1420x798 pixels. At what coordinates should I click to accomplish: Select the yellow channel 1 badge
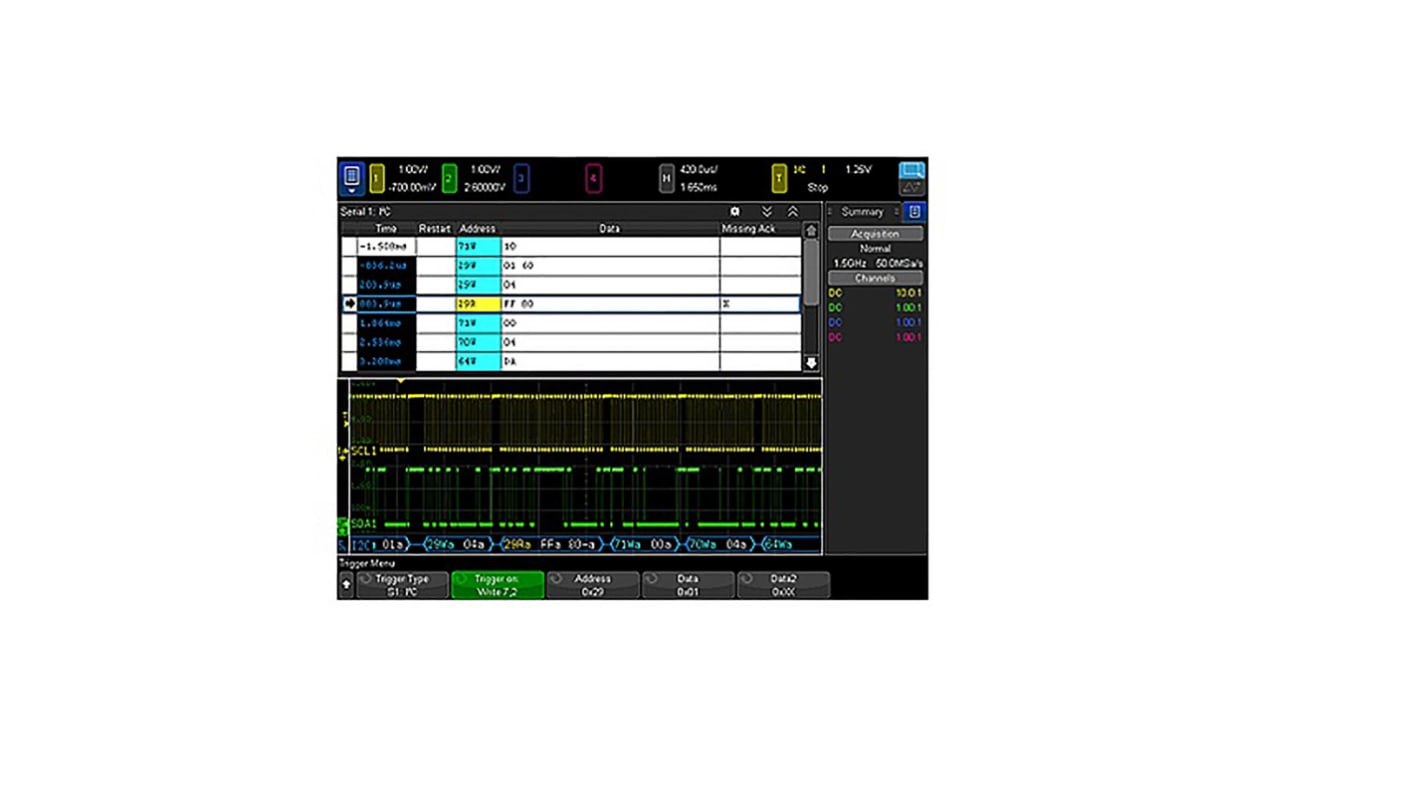tap(377, 179)
